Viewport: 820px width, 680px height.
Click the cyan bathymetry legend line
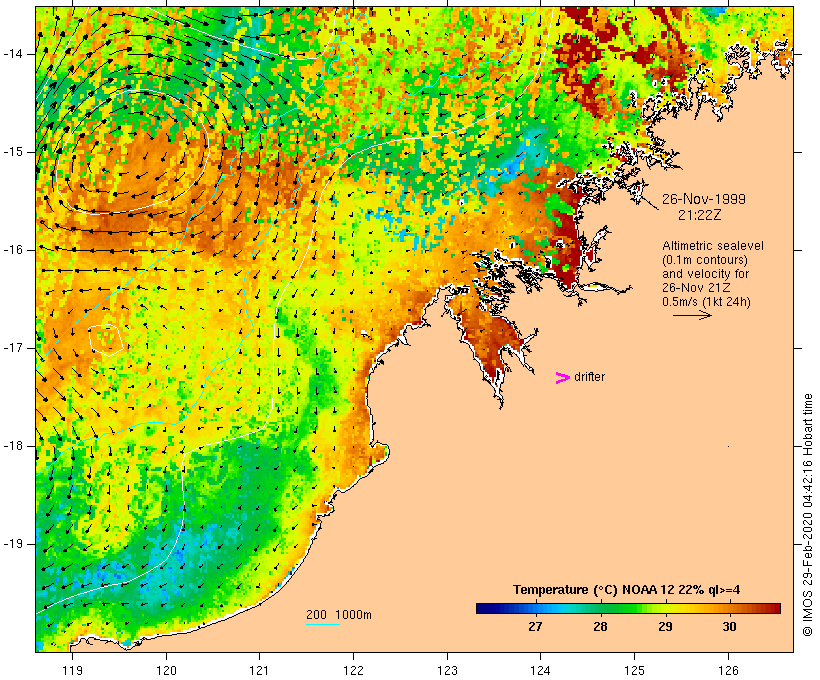(x=323, y=624)
